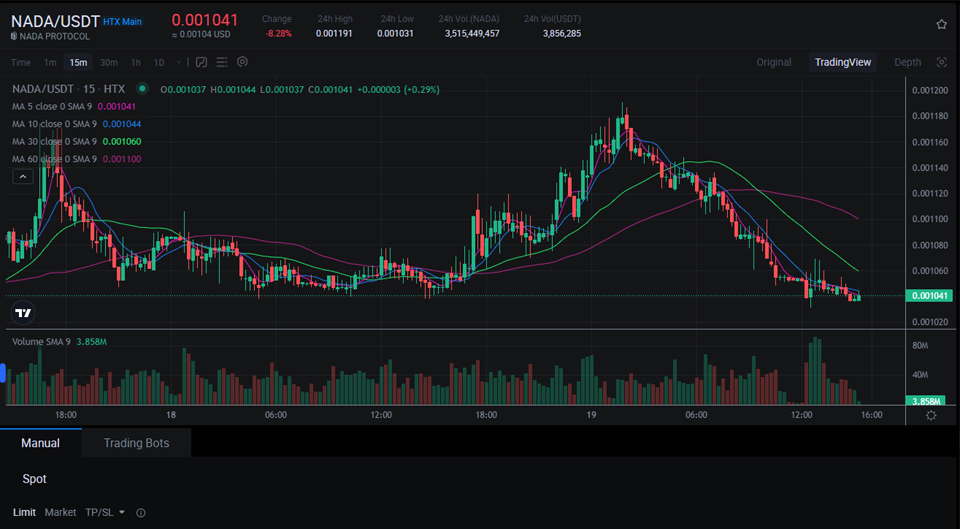Screen dimensions: 960x529
Task: Enter fullscreen chart using the corner icon
Action: tap(941, 62)
